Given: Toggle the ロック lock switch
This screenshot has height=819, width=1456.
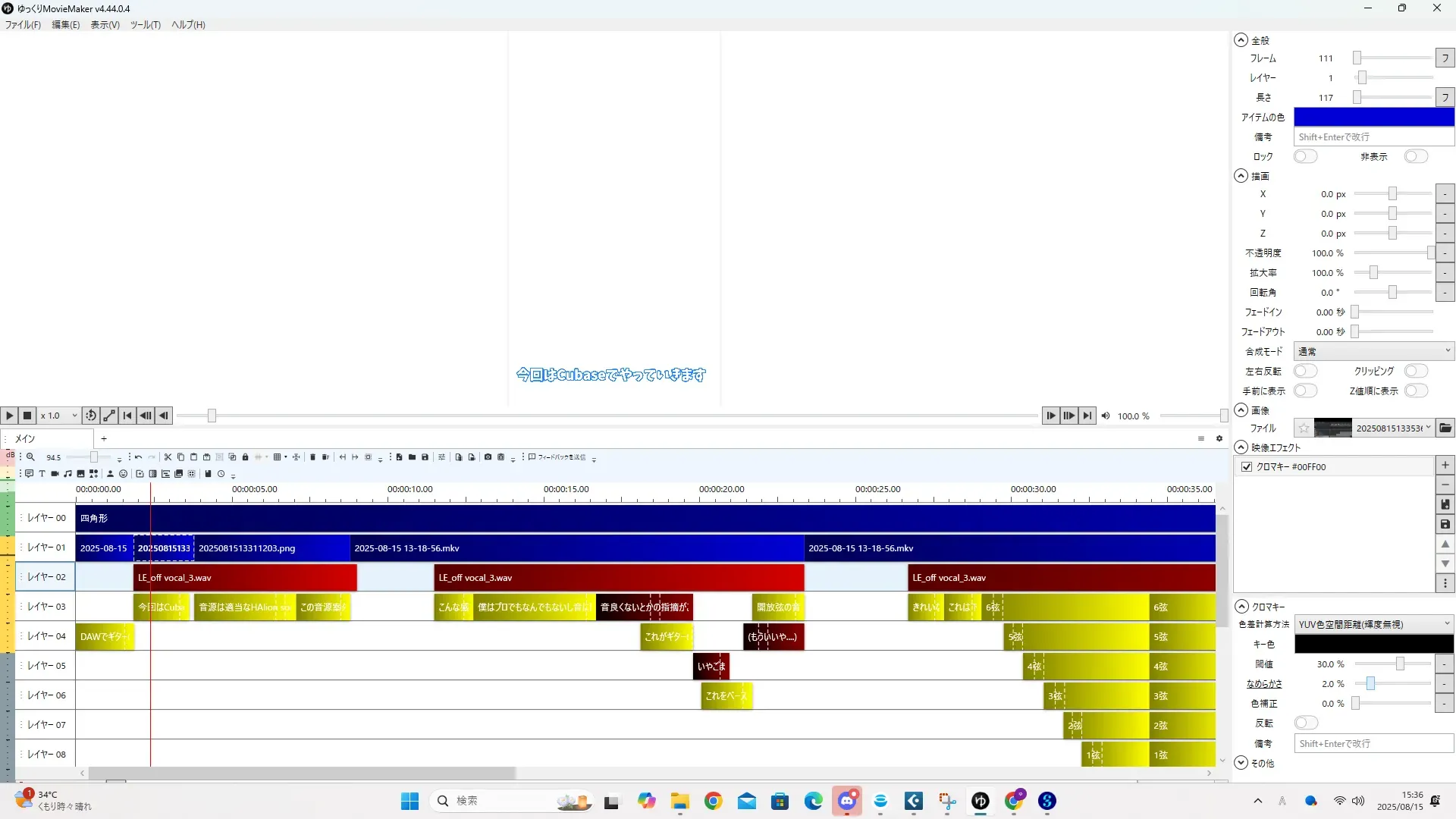Looking at the screenshot, I should point(1305,156).
